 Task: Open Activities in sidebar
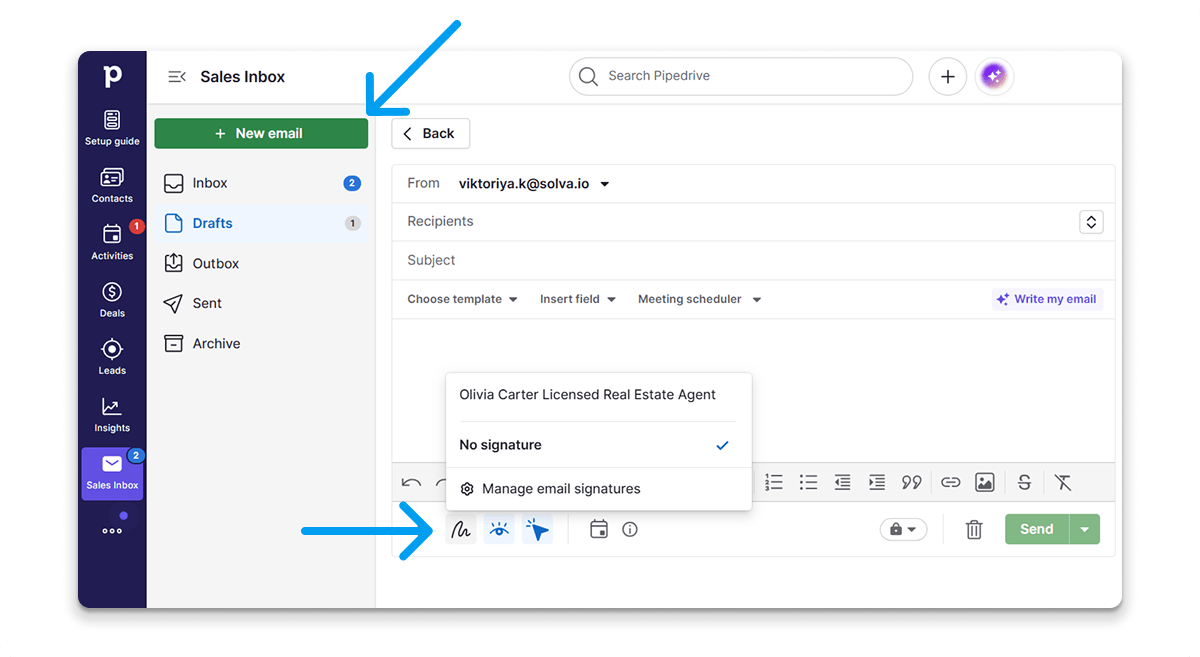click(x=112, y=242)
